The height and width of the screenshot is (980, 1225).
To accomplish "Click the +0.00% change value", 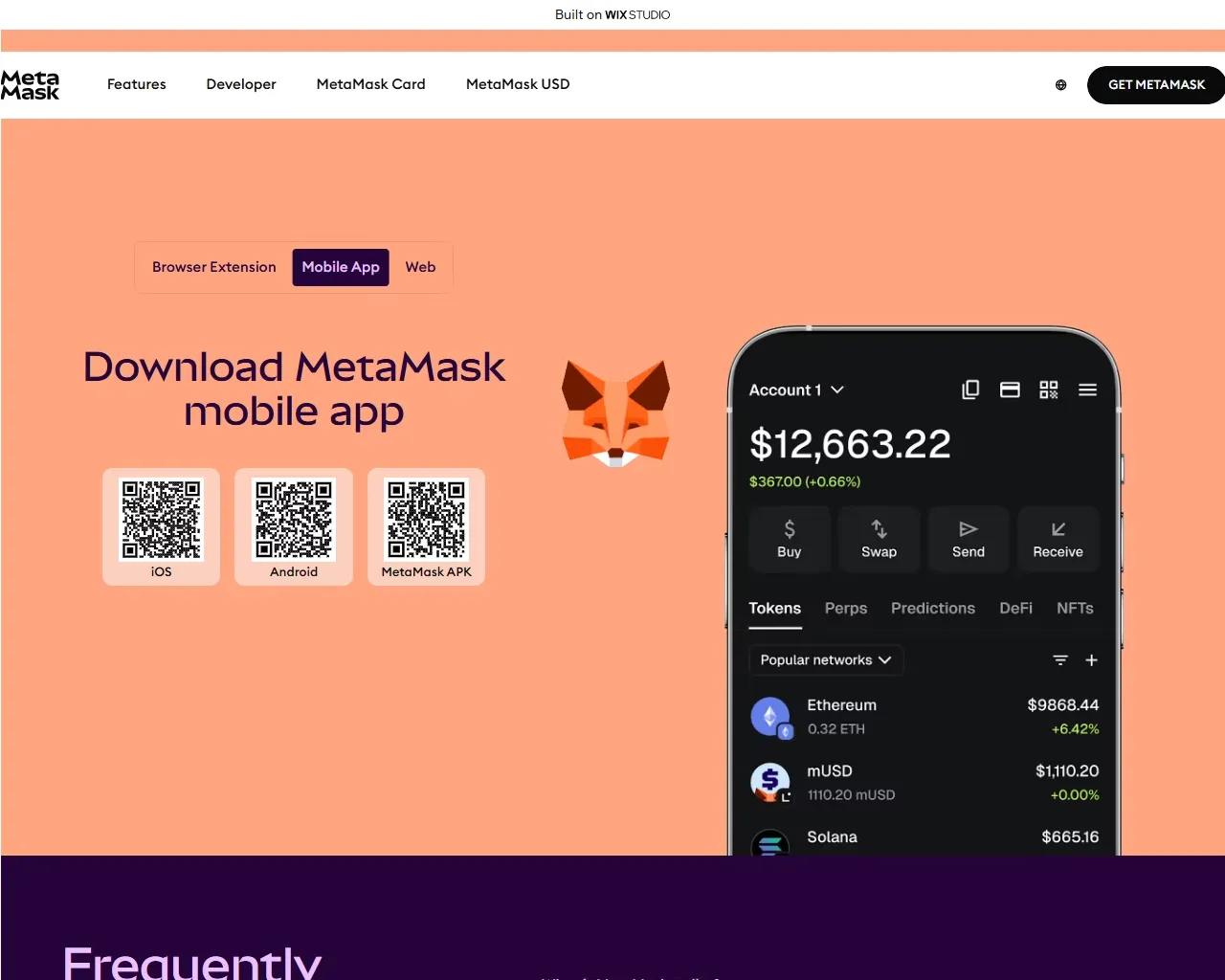I will pyautogui.click(x=1075, y=795).
